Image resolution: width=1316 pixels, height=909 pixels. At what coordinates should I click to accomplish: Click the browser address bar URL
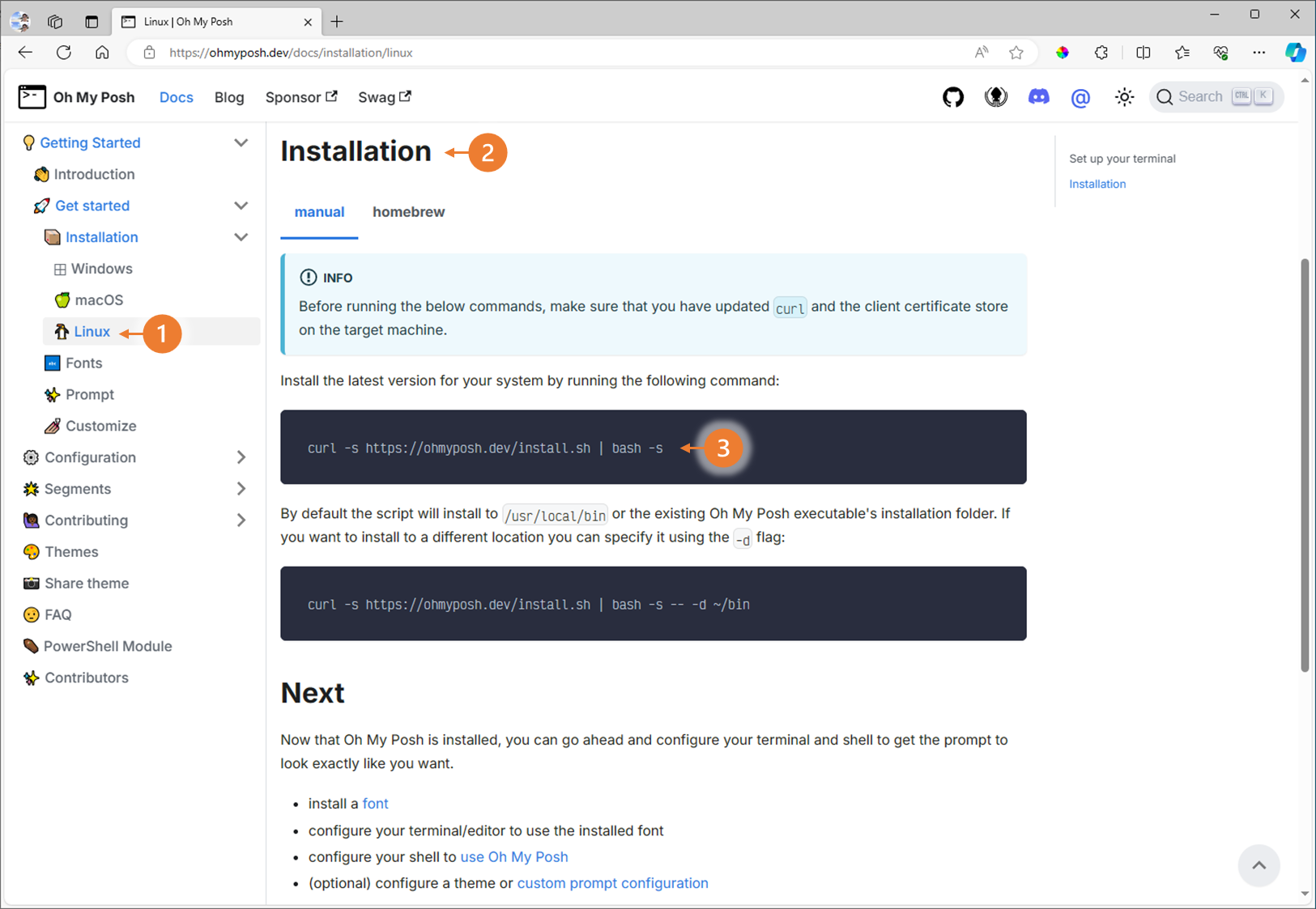[291, 53]
